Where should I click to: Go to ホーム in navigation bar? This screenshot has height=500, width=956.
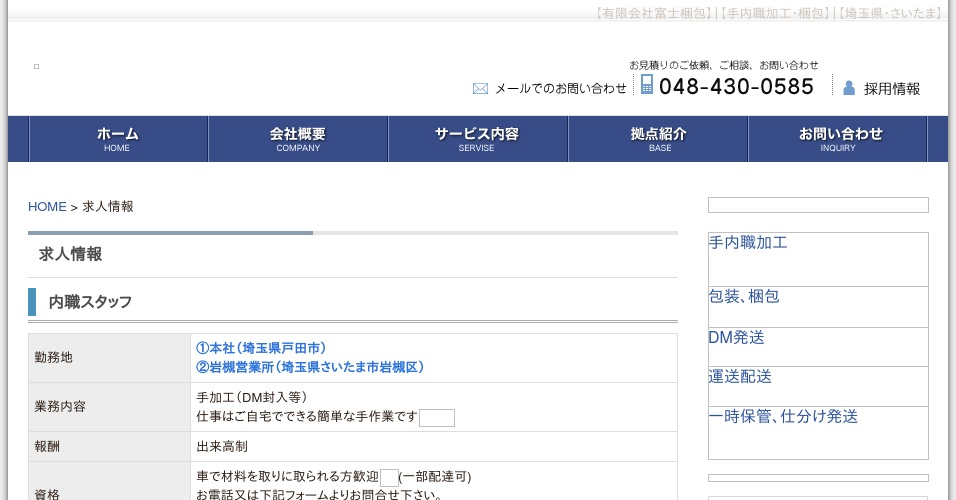(x=118, y=139)
